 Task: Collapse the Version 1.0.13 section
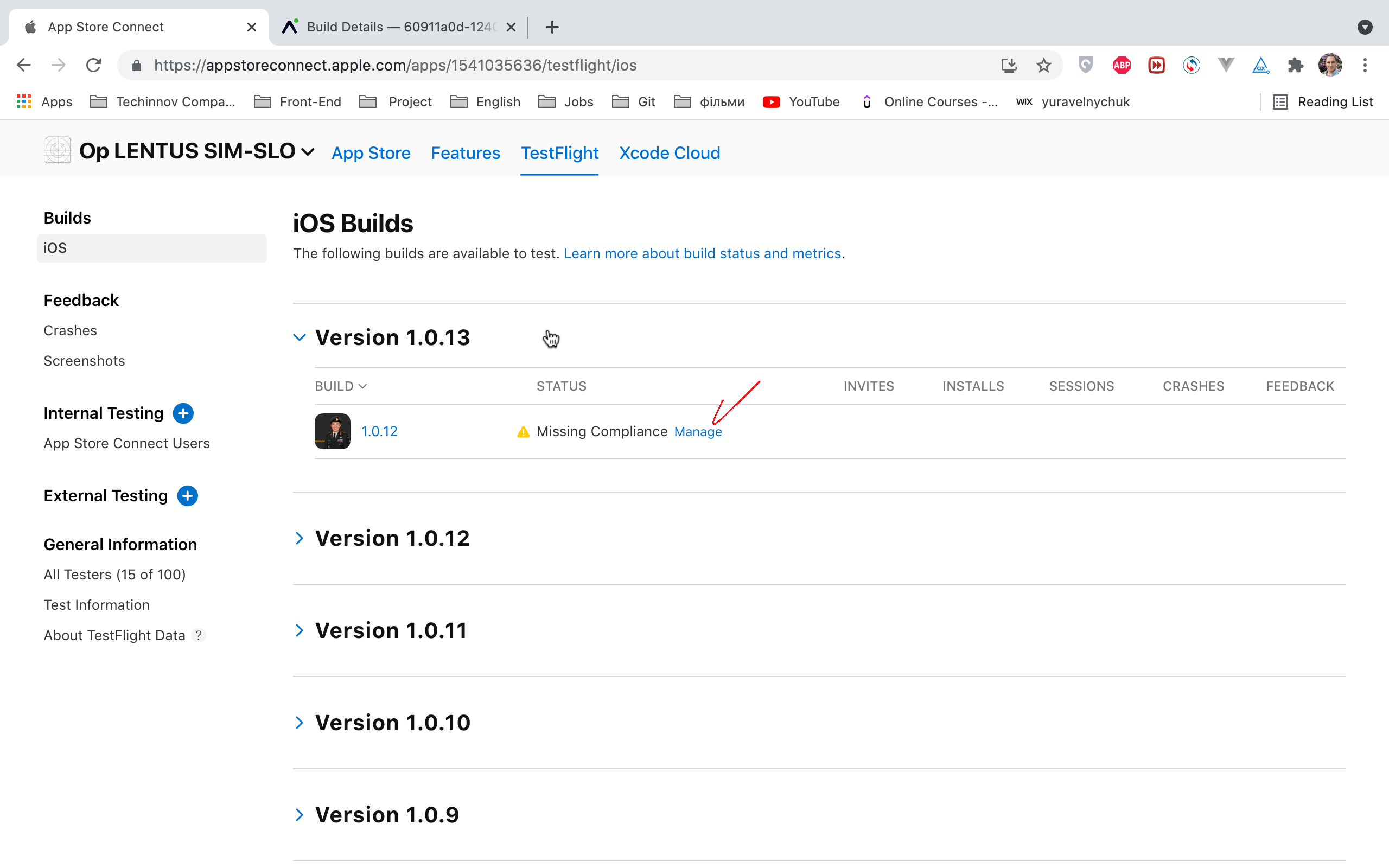click(x=300, y=337)
